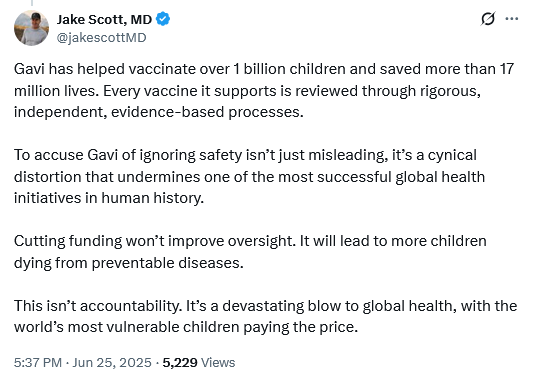535x379 pixels.
Task: Click the blue verified checkmark badge
Action: point(163,19)
